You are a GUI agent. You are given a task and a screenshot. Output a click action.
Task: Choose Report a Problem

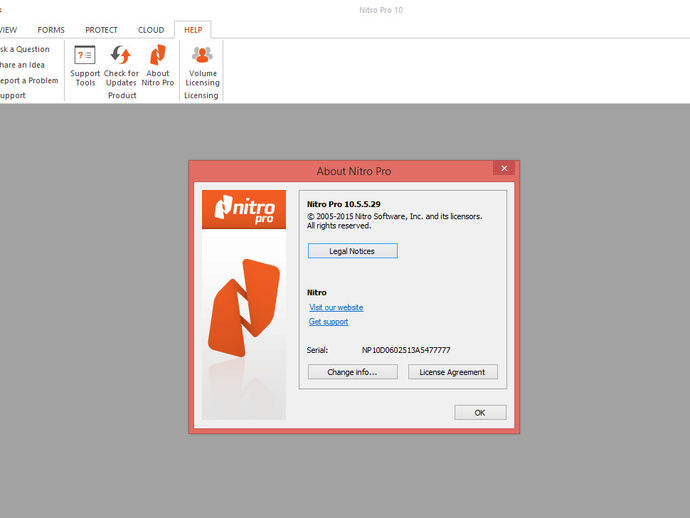(x=29, y=81)
